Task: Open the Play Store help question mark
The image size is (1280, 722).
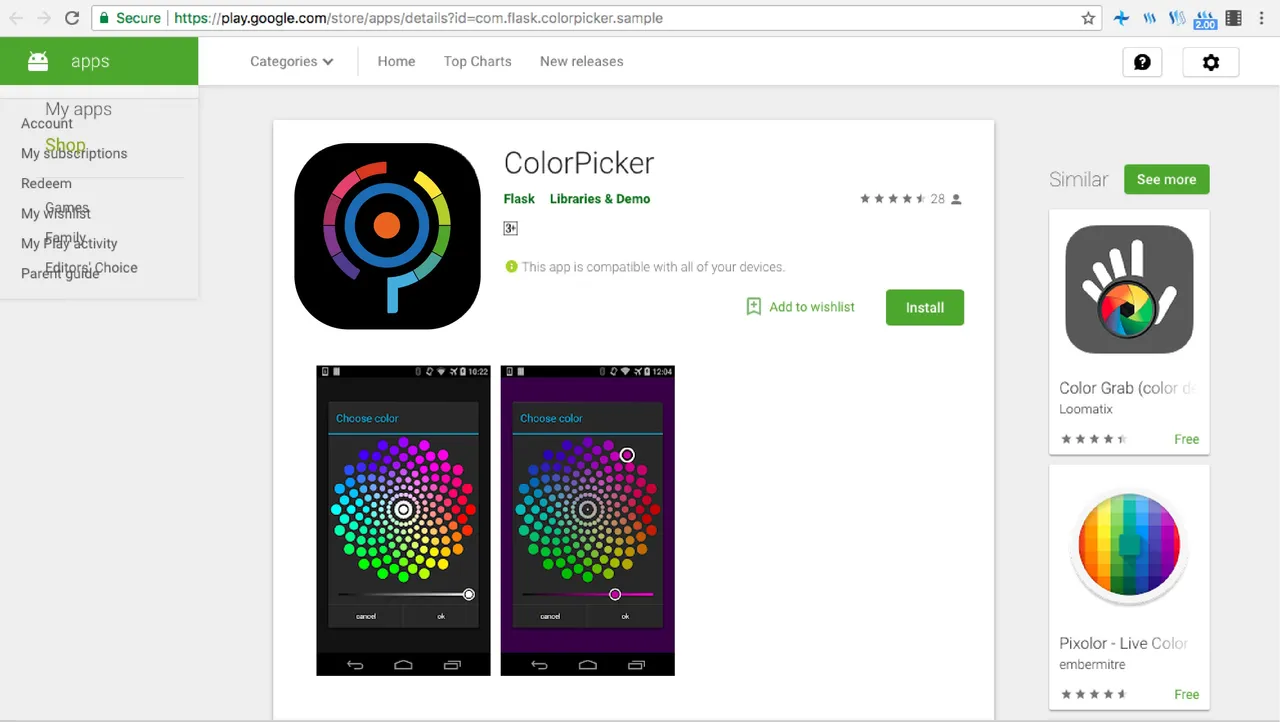Action: tap(1142, 62)
